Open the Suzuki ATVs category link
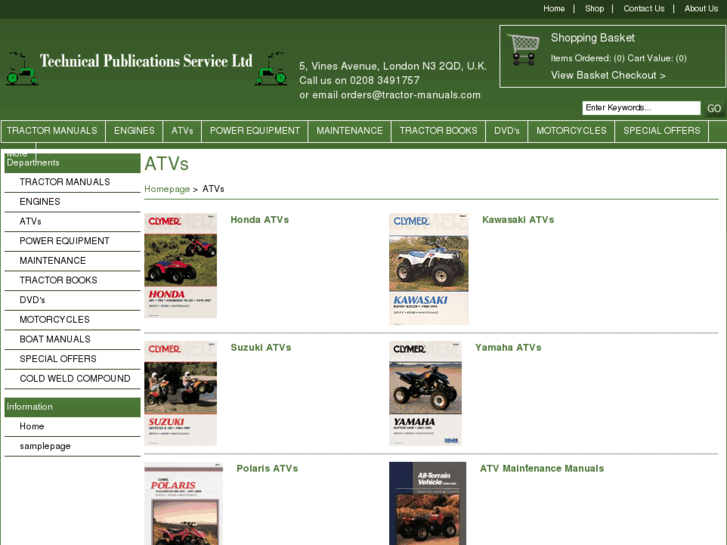The height and width of the screenshot is (545, 727). [x=261, y=347]
